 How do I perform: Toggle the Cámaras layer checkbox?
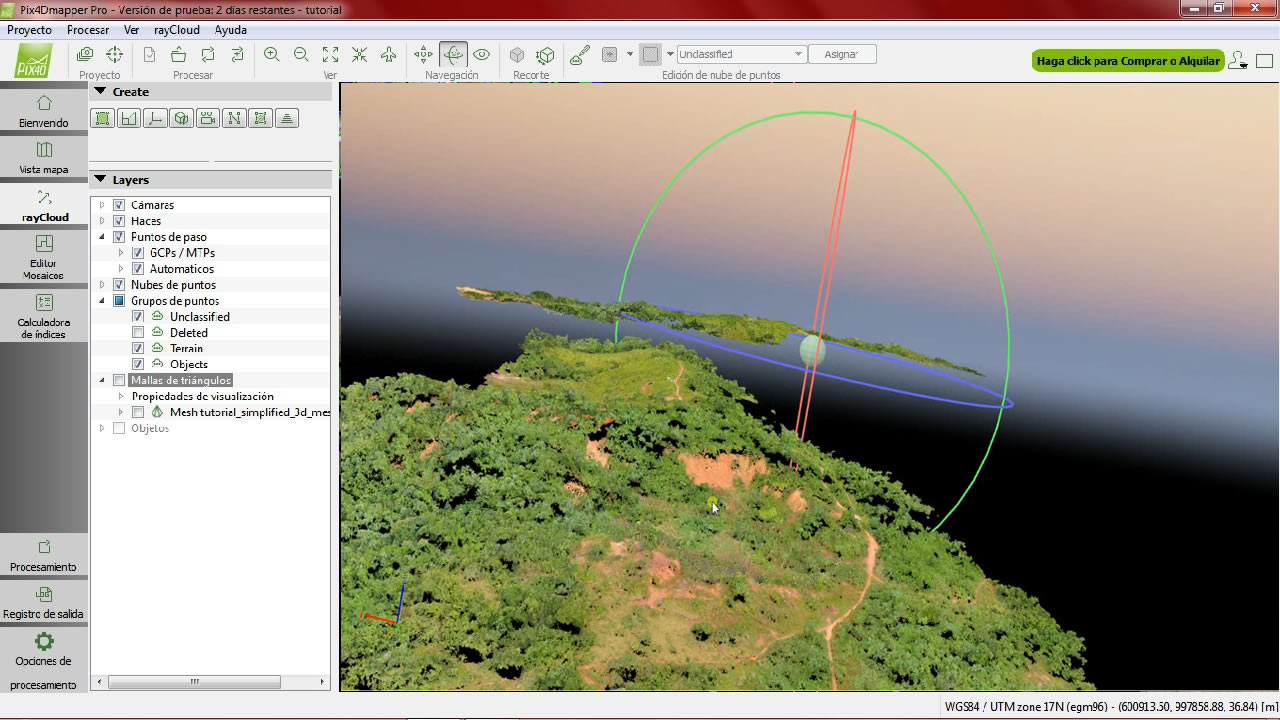coord(119,205)
